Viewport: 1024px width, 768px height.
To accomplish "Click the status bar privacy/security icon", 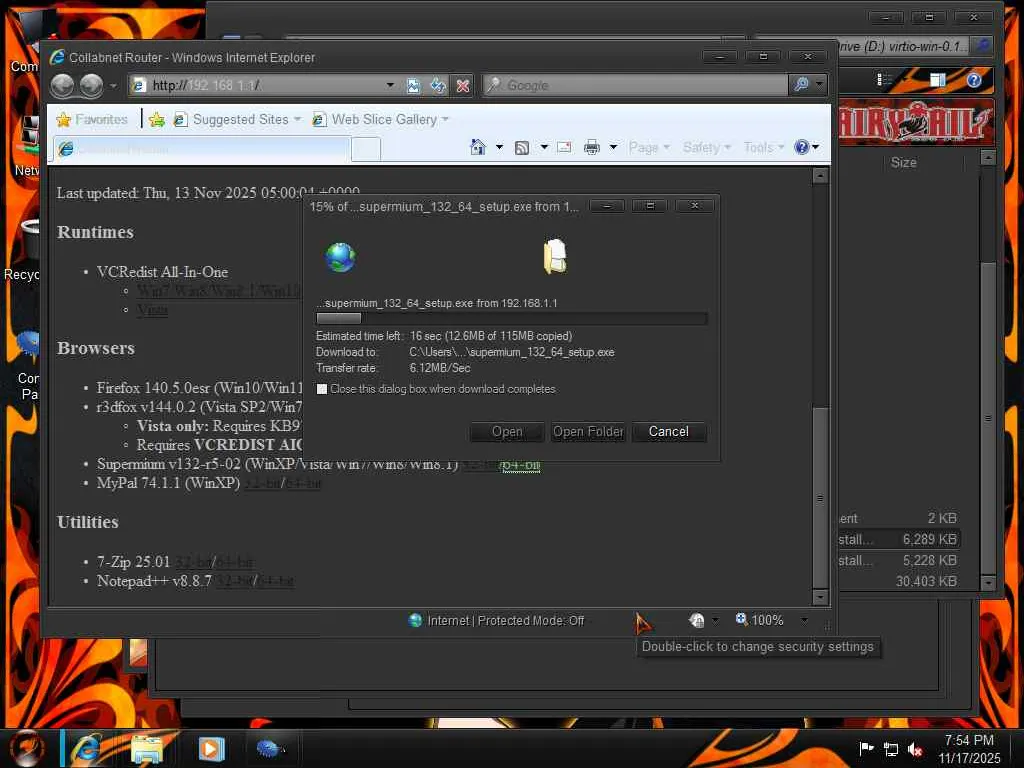I will (697, 620).
